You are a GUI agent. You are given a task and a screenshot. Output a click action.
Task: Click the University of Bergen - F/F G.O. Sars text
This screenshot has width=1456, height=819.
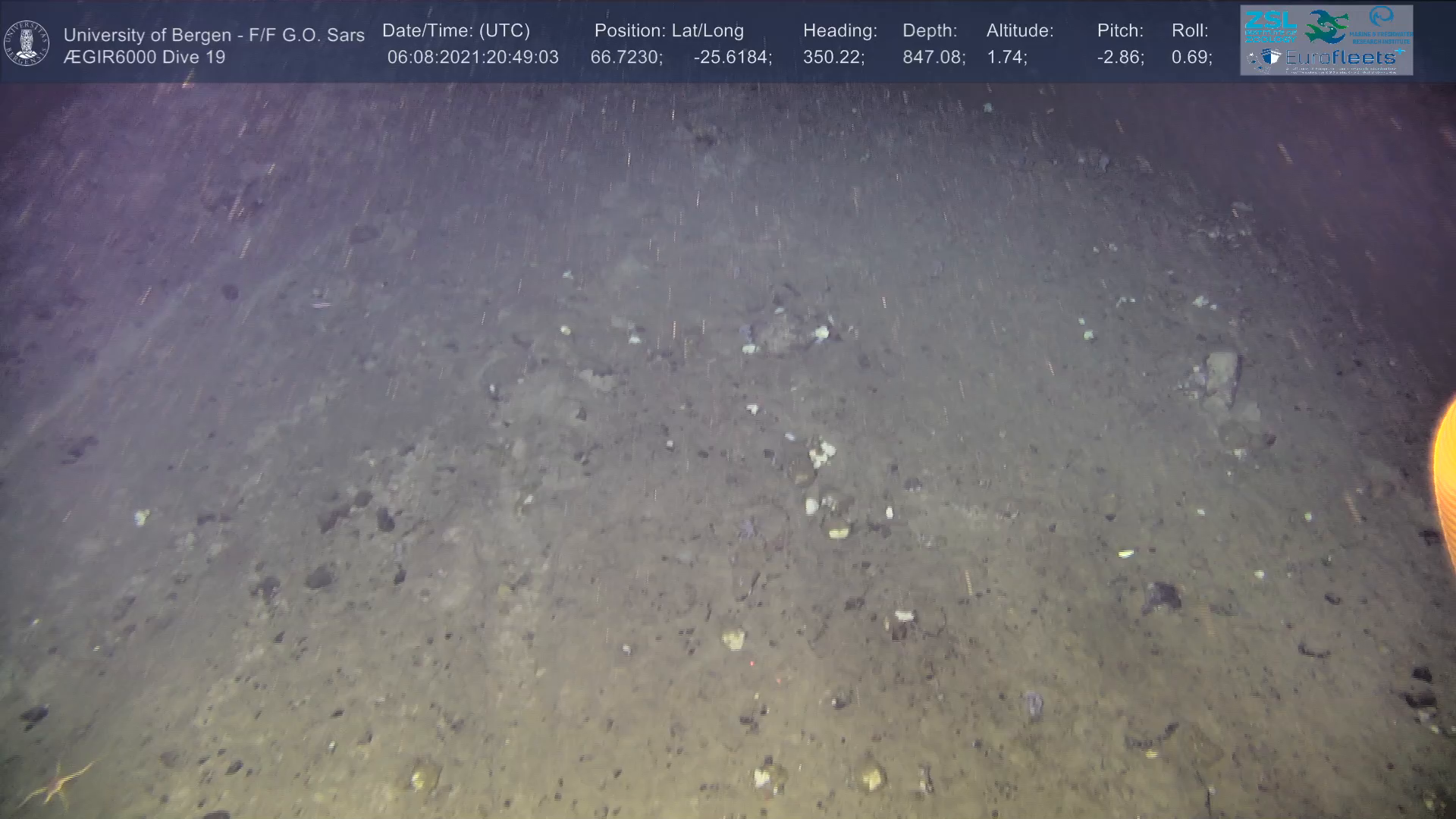click(x=214, y=35)
